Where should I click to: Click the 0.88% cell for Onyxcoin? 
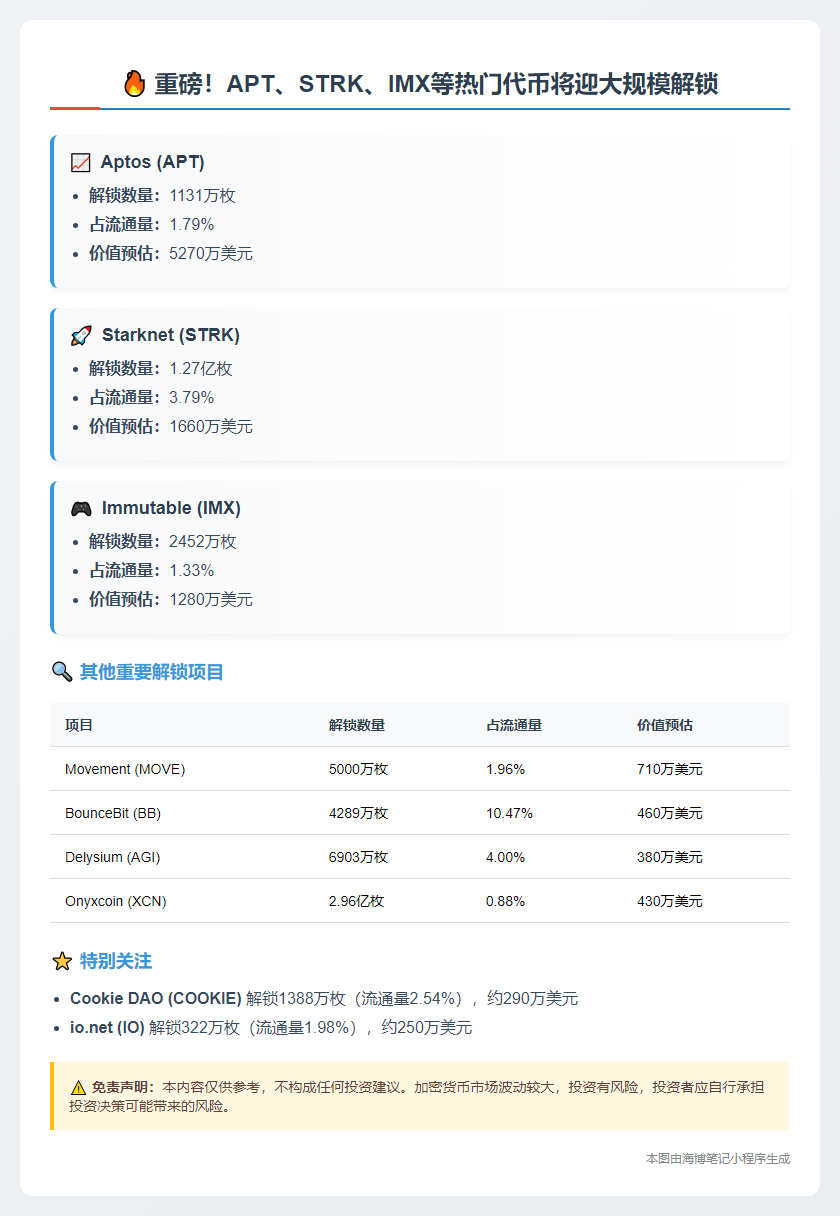tap(506, 901)
